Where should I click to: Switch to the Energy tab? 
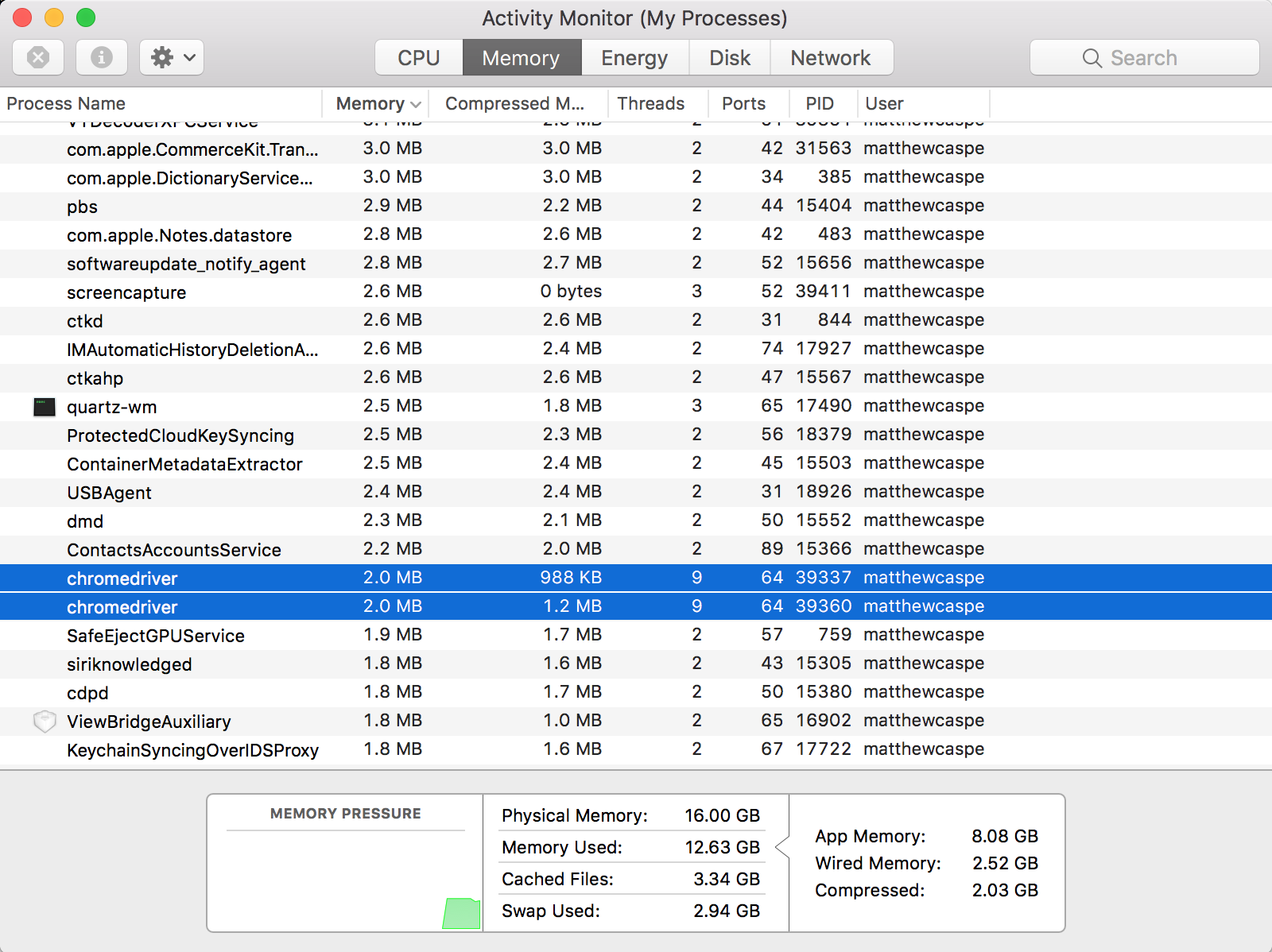pos(634,58)
